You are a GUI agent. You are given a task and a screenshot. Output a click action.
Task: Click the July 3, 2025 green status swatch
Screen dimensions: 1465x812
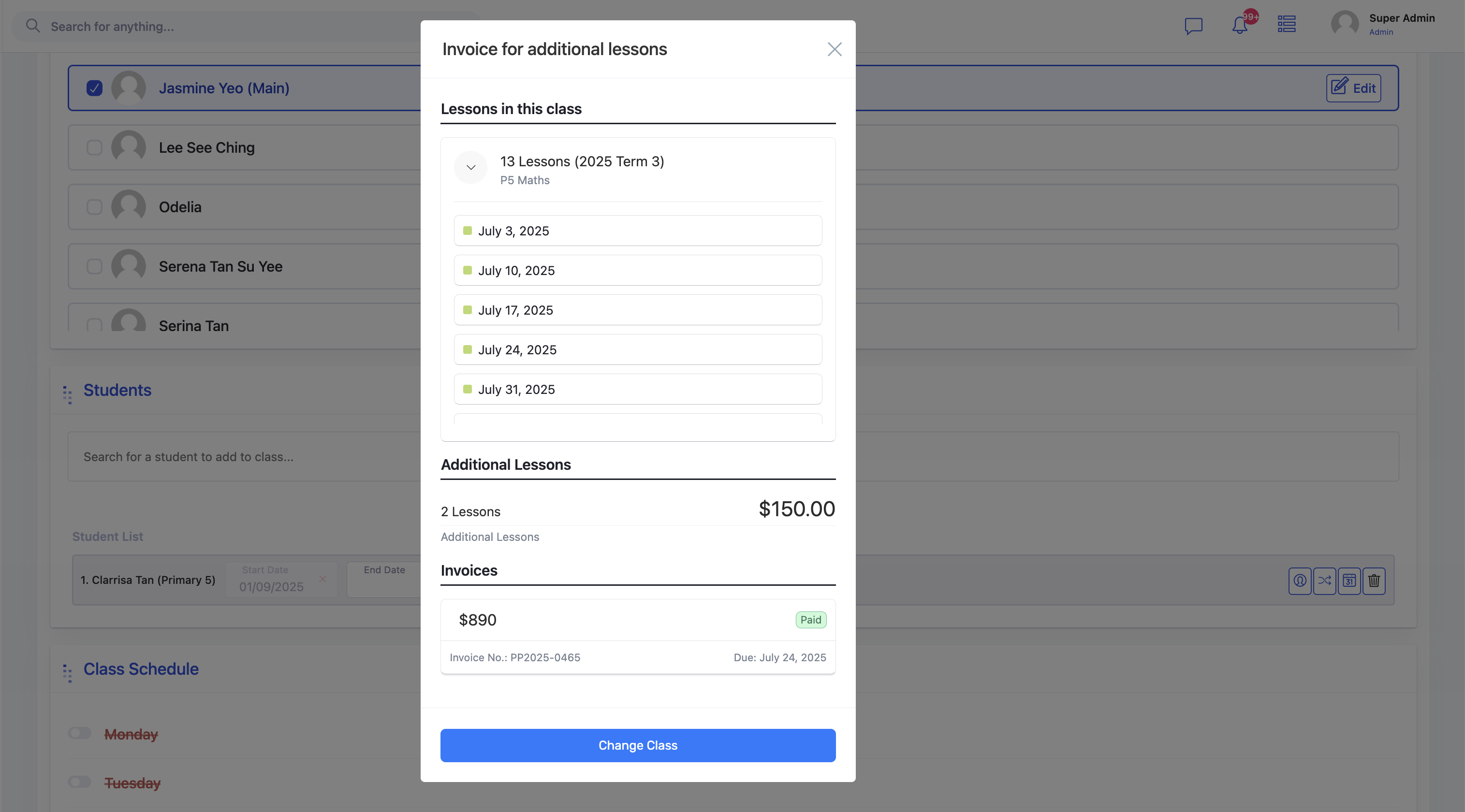point(468,231)
